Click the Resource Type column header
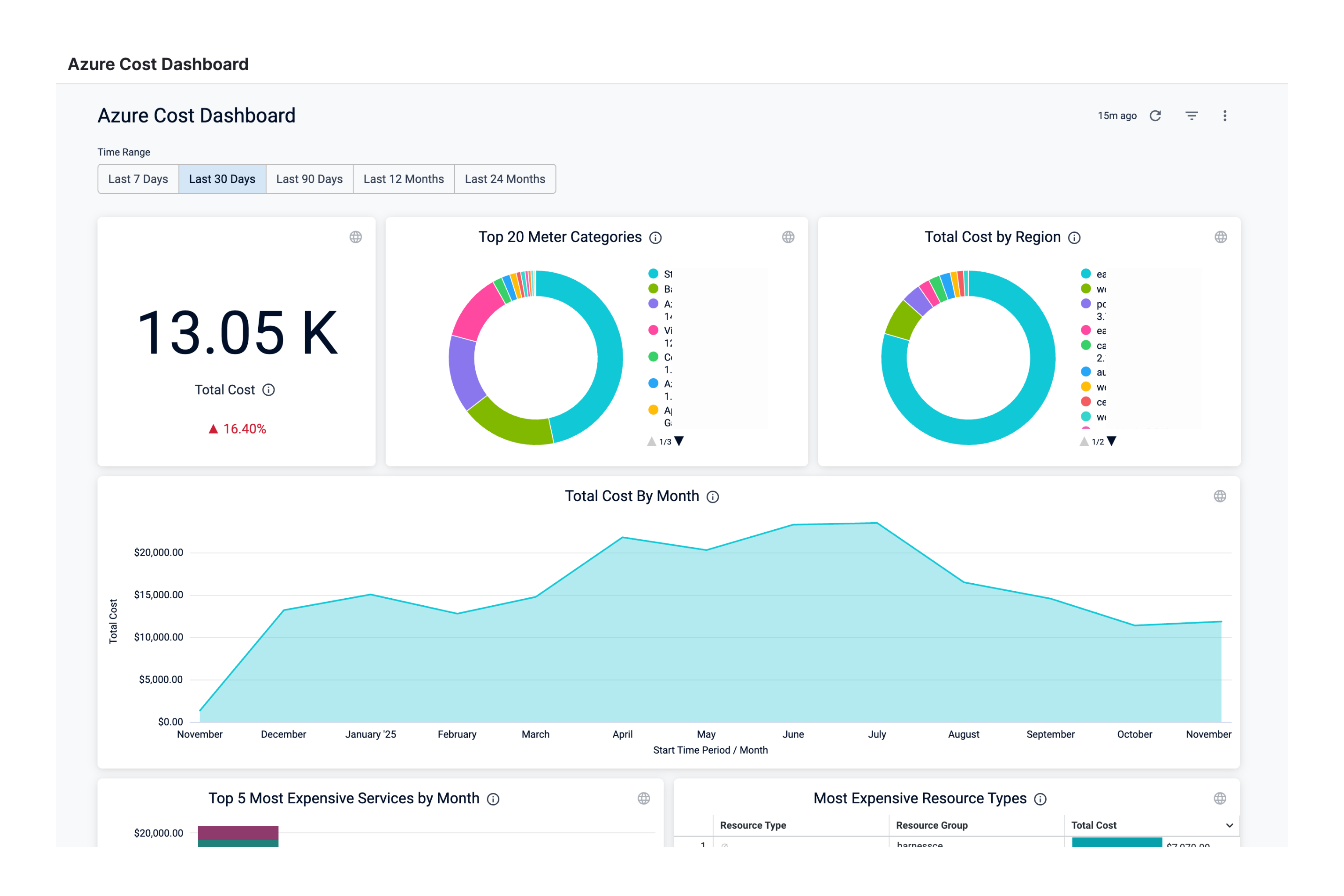 click(752, 825)
